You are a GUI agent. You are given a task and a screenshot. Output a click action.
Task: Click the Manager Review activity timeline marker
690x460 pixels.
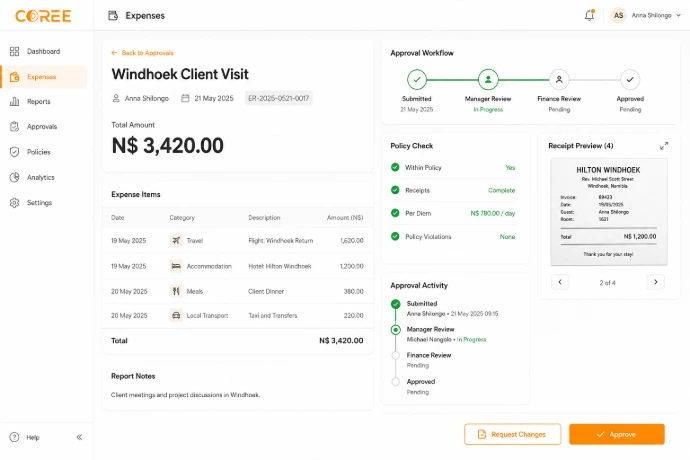(x=396, y=330)
